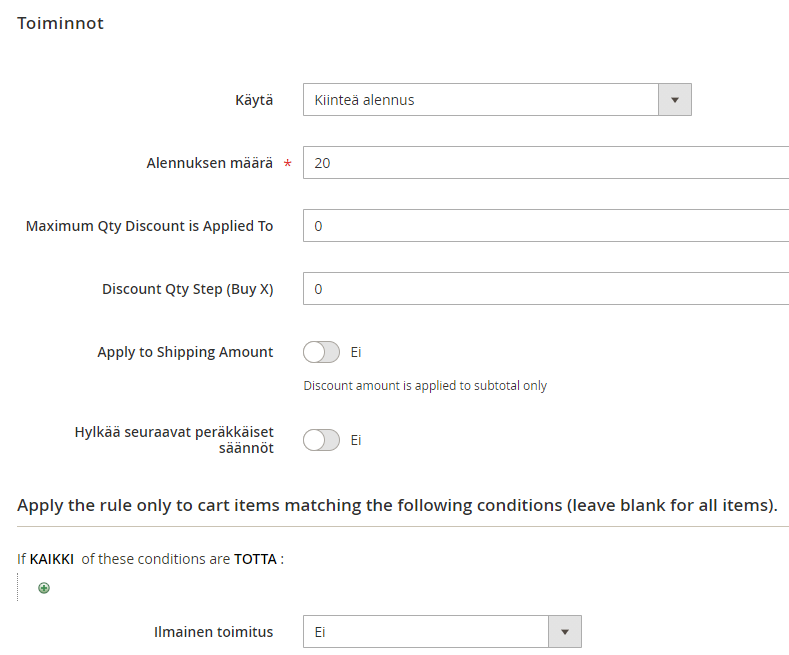Toggle the Apply to Shipping Amount switch

click(x=321, y=352)
